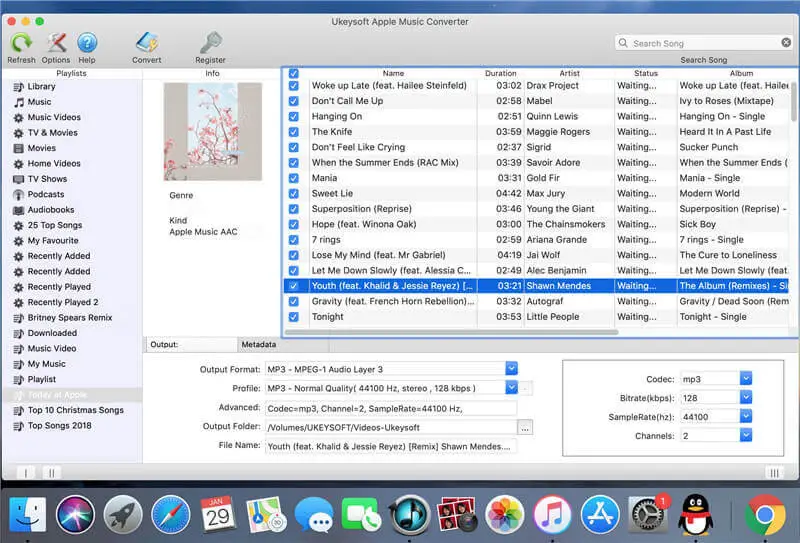Viewport: 800px width, 543px height.
Task: Uncheck the Mania song checkbox
Action: (294, 178)
